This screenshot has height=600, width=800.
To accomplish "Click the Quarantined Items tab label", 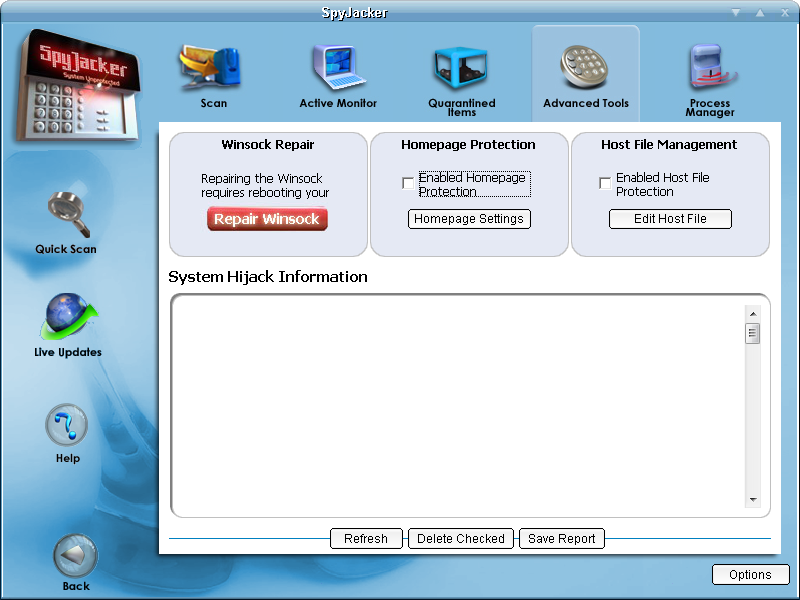I will click(x=462, y=107).
